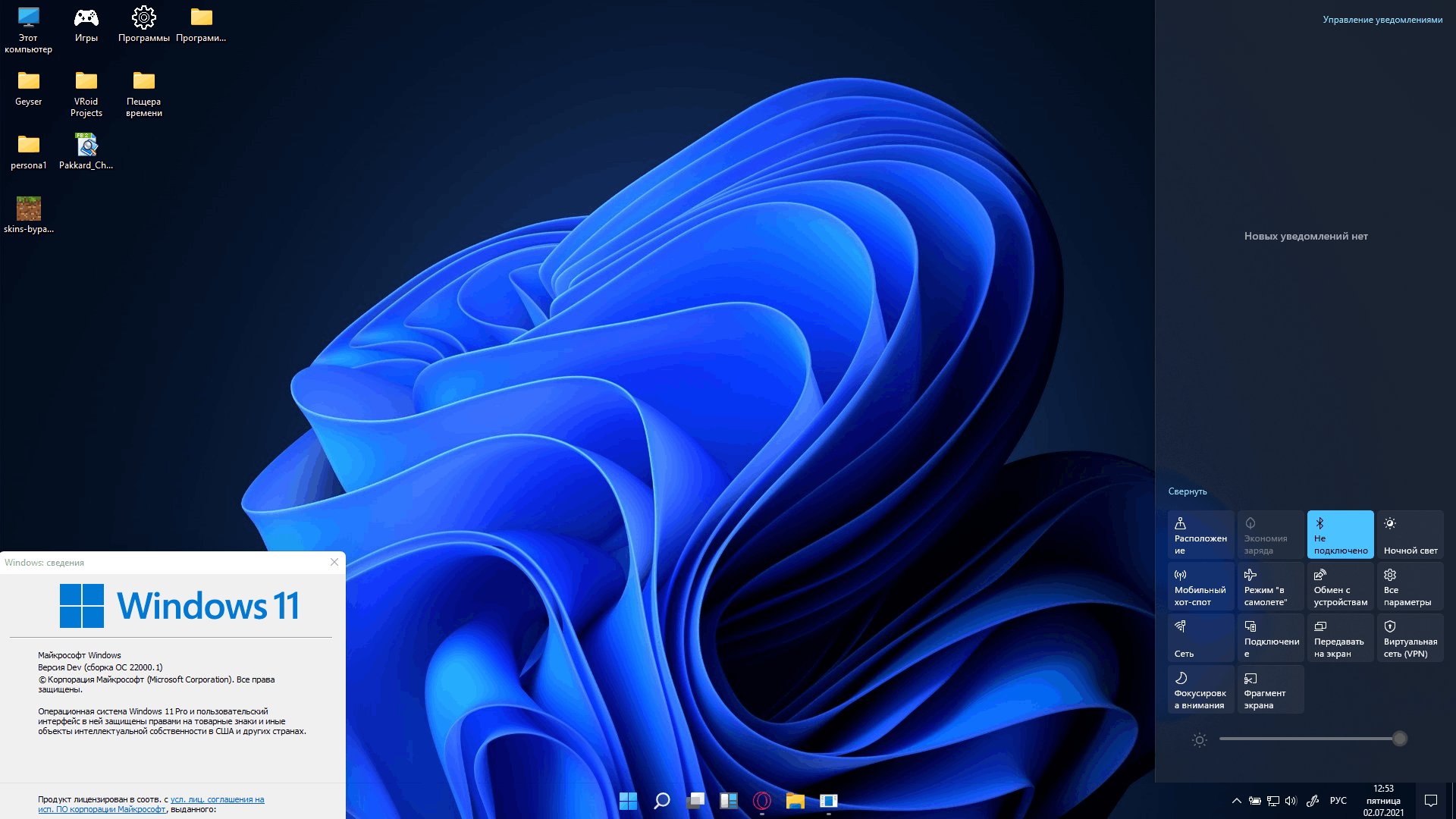Toggle the 'Мобильный хот-спот' tile
Viewport: 1456px width, 819px height.
pyautogui.click(x=1201, y=586)
